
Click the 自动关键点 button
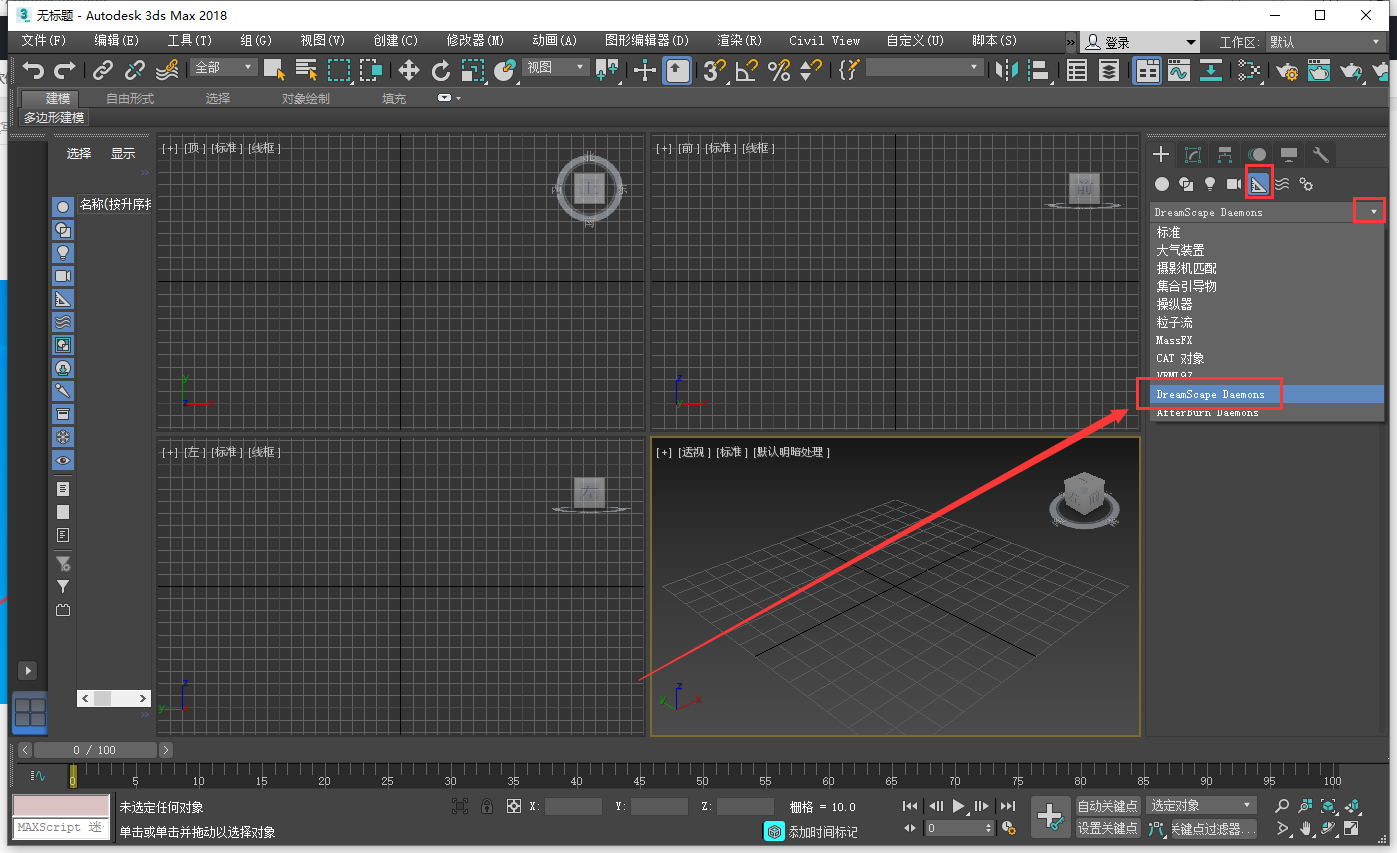[x=1108, y=806]
